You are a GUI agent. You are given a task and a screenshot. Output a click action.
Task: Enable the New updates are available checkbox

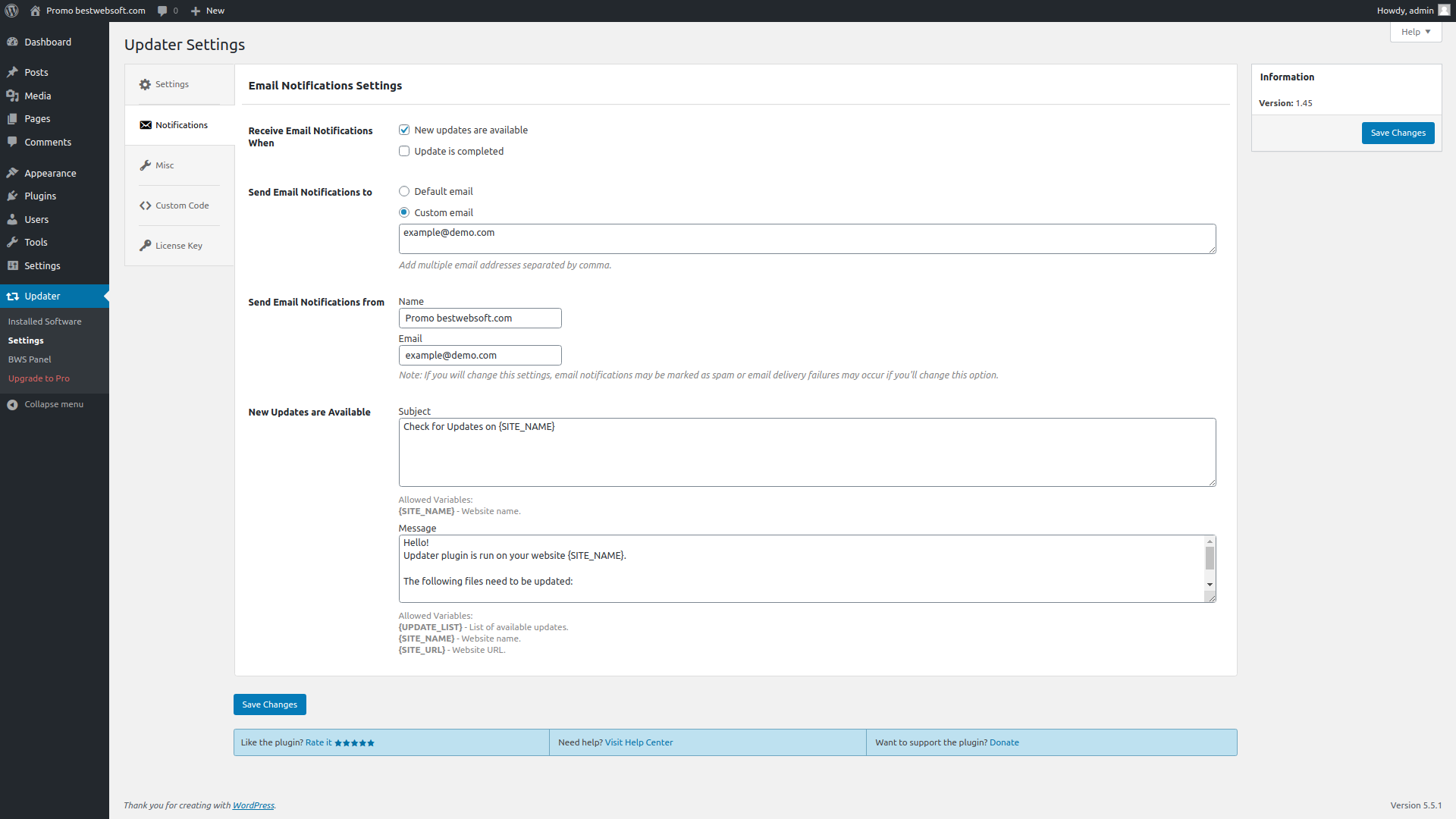404,129
